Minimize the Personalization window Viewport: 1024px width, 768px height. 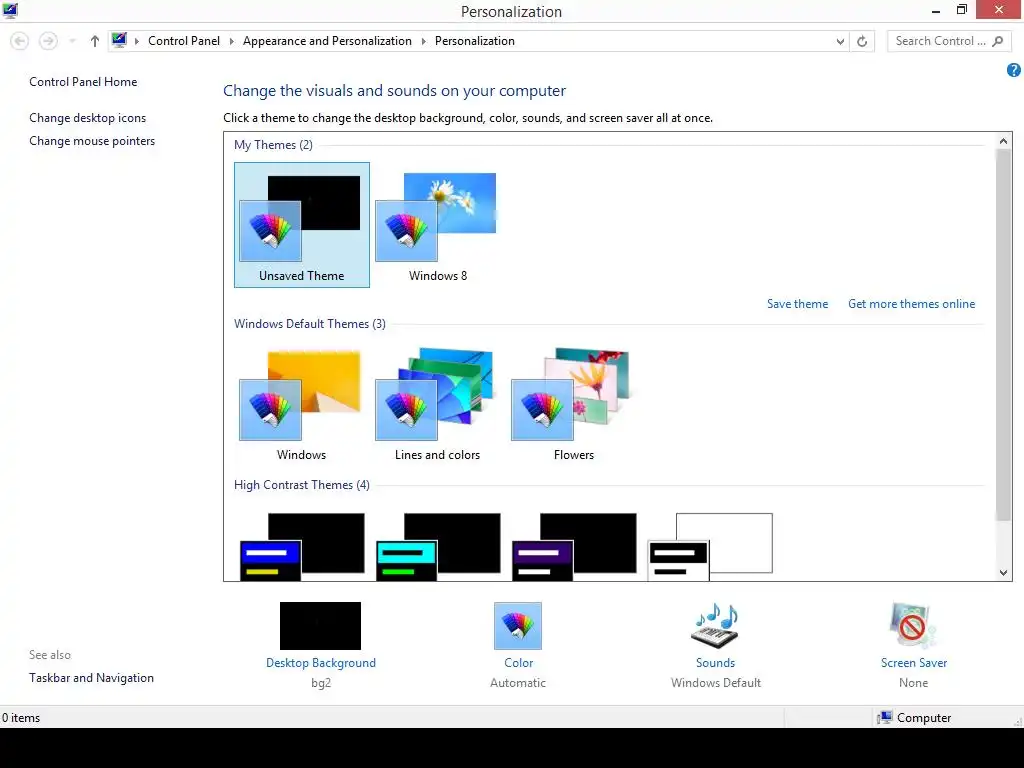tap(936, 10)
